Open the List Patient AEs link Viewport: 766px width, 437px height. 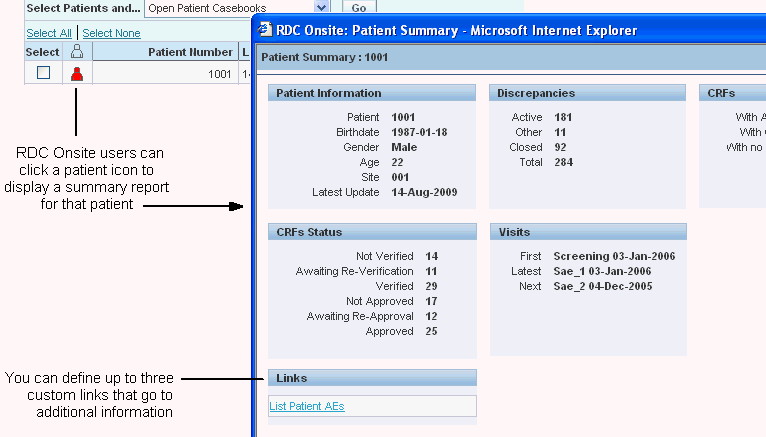pyautogui.click(x=307, y=406)
